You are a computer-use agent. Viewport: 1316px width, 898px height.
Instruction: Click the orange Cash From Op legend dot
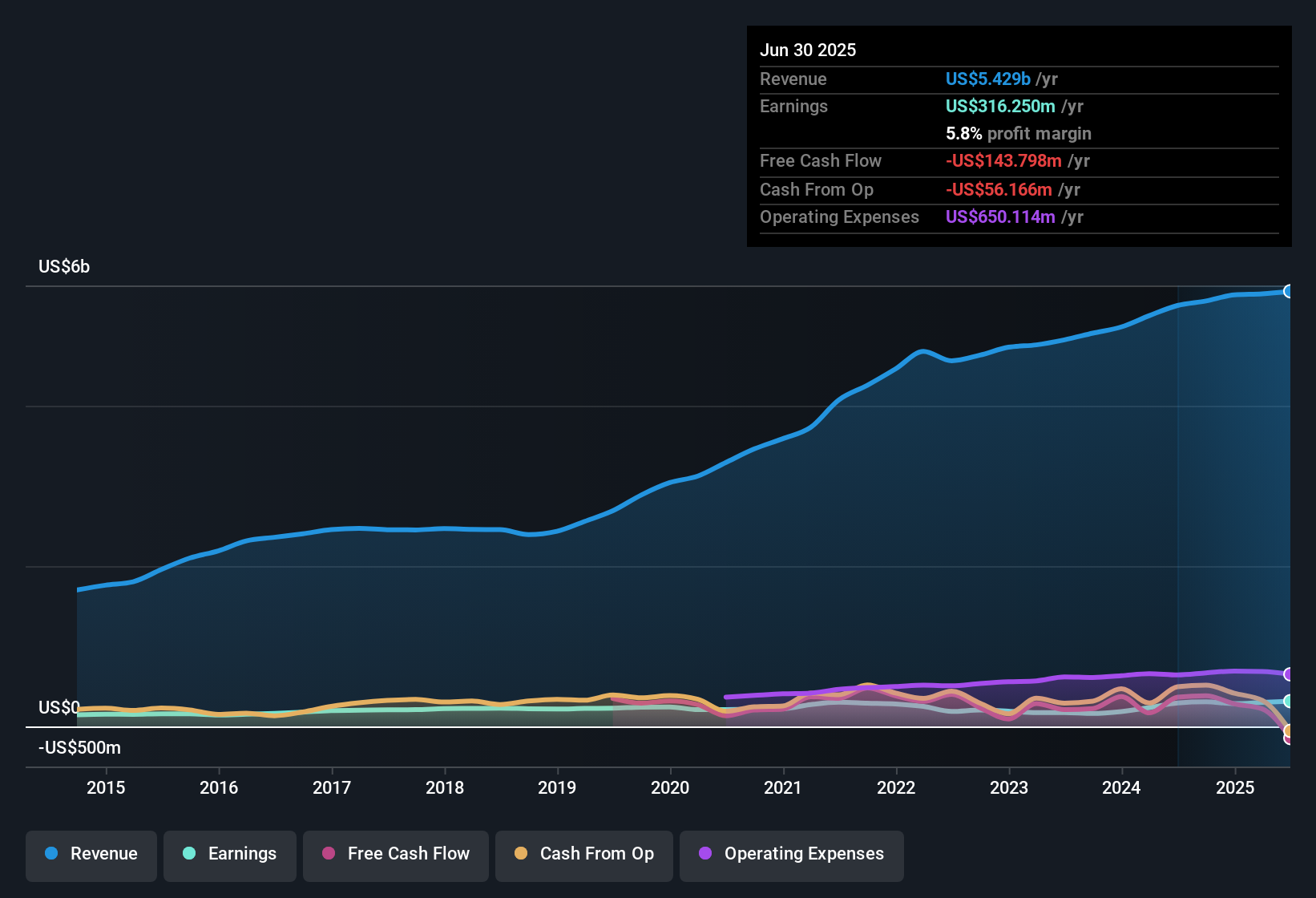tap(521, 854)
